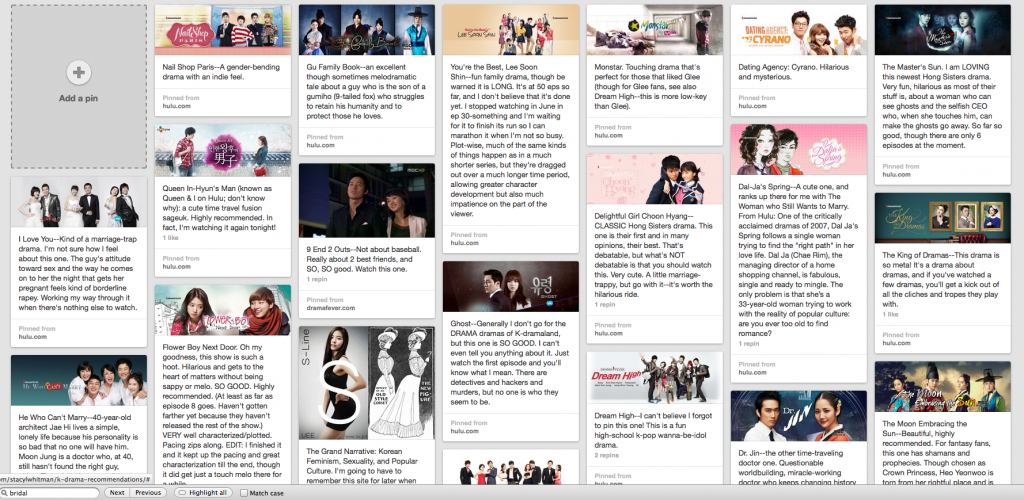Screen dimensions: 1024x500
Task: Click '1 repin' under Dal-Ja's Spring
Action: 749,343
